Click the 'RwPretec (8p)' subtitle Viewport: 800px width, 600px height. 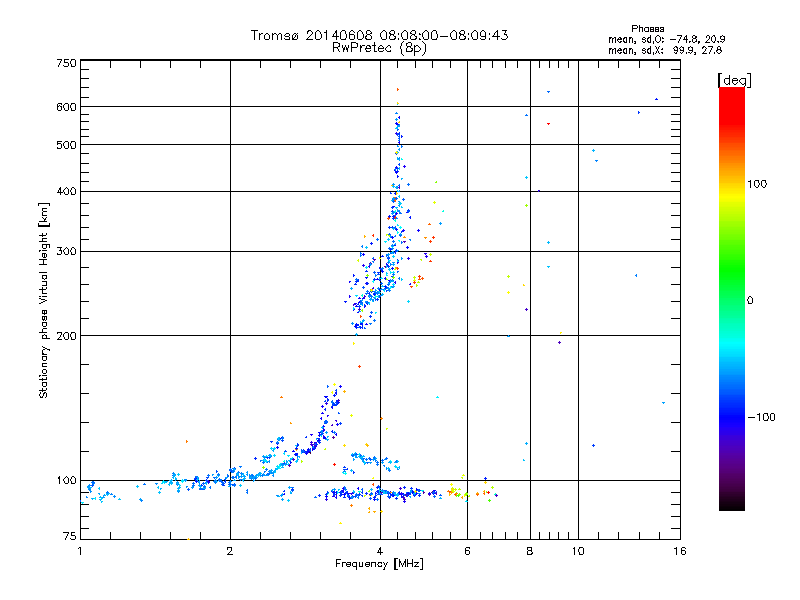[x=379, y=48]
